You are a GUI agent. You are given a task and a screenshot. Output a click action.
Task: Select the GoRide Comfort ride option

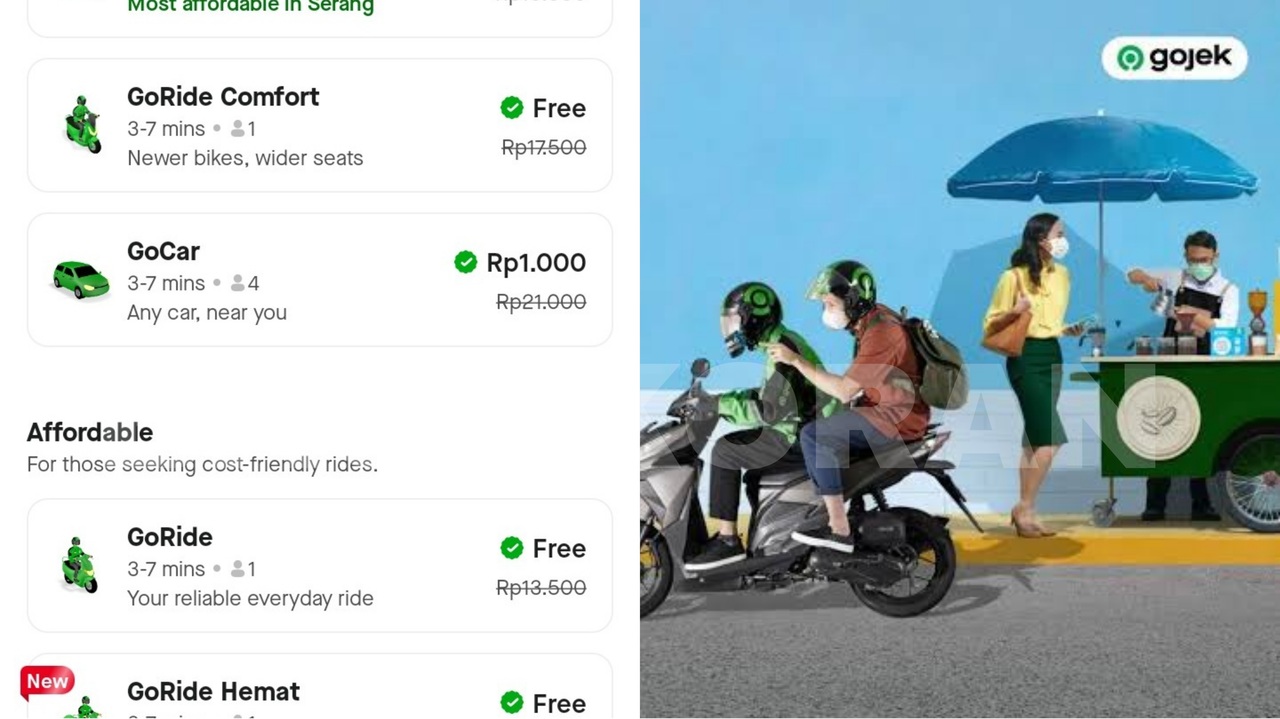click(319, 125)
